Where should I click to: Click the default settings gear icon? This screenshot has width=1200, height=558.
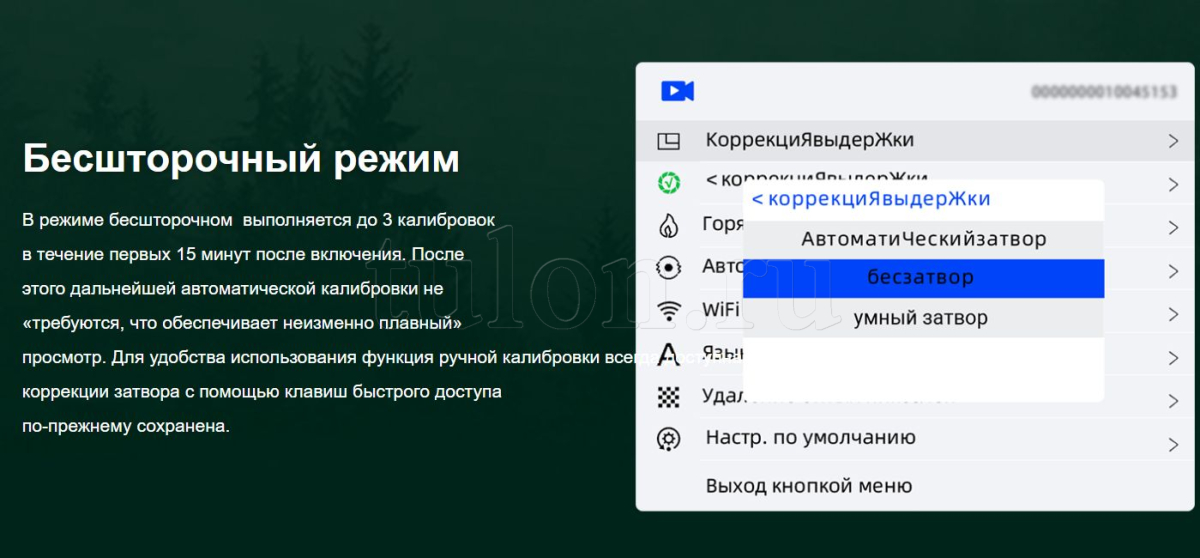[668, 439]
